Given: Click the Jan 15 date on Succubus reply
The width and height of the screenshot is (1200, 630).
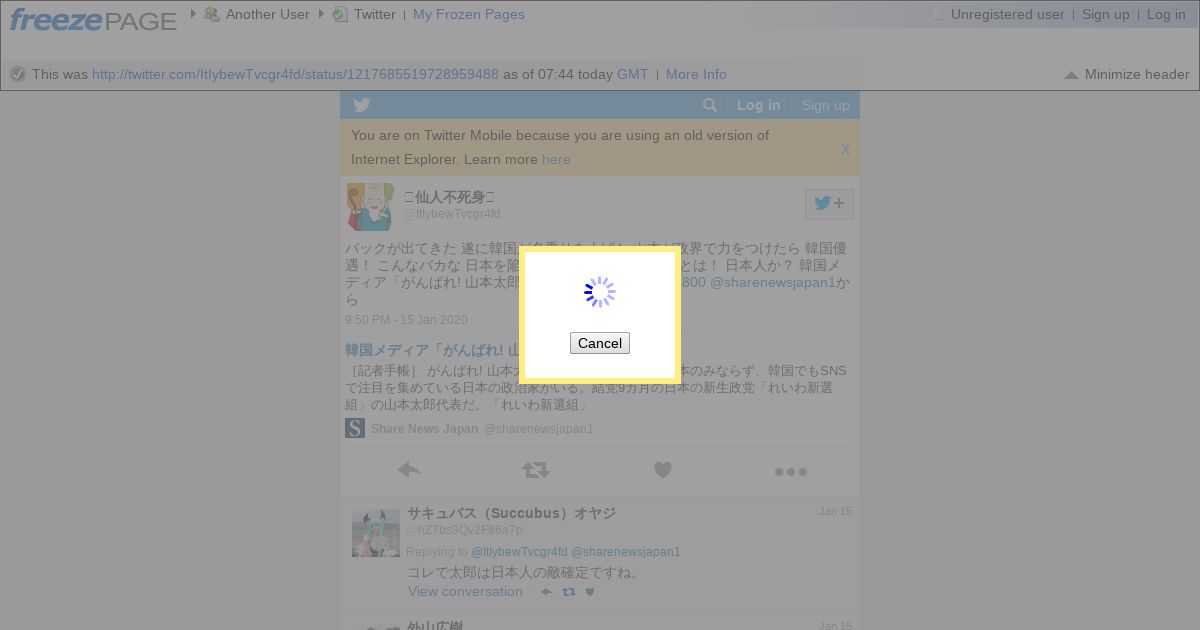Looking at the screenshot, I should click(835, 511).
